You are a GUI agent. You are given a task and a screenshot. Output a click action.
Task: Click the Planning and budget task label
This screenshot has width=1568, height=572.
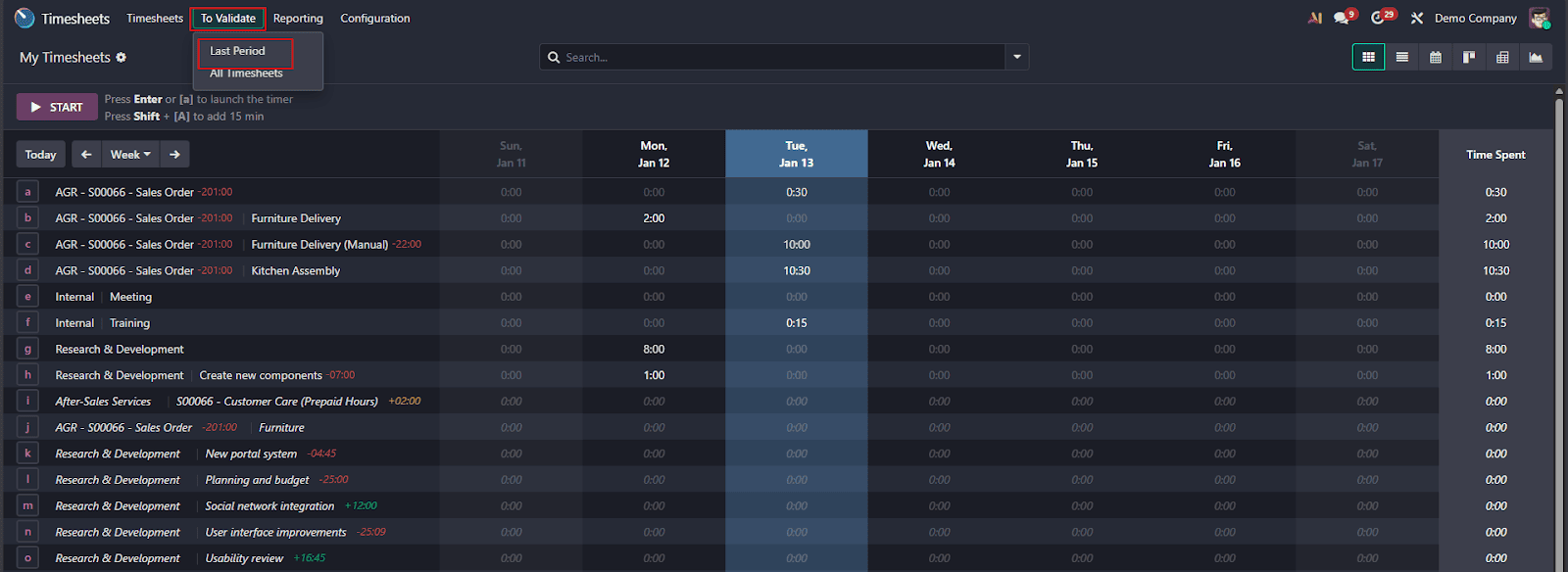click(x=257, y=480)
